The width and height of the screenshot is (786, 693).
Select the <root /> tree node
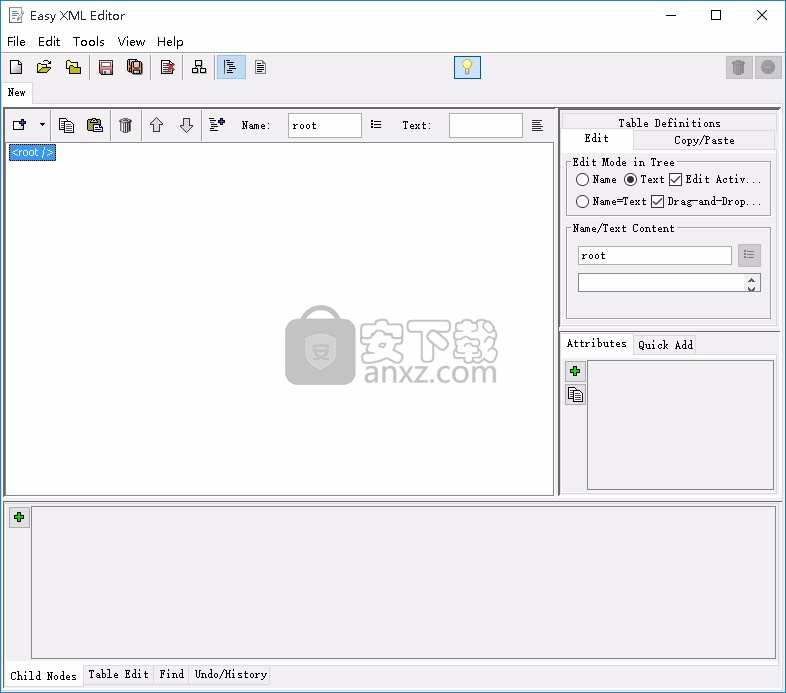point(32,152)
